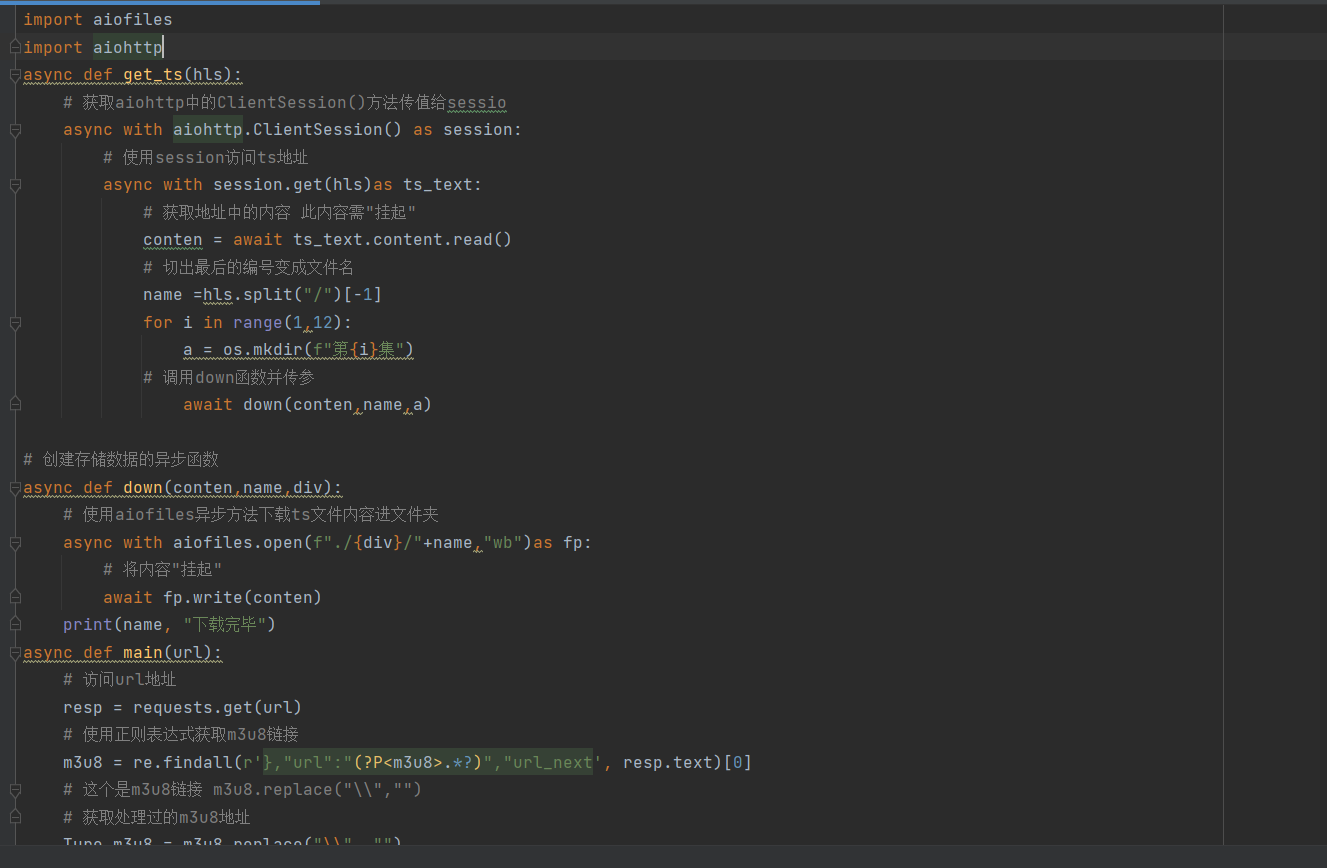The height and width of the screenshot is (868, 1327).
Task: Click 'down(conten,name,a)' in the await line
Action: pos(337,405)
